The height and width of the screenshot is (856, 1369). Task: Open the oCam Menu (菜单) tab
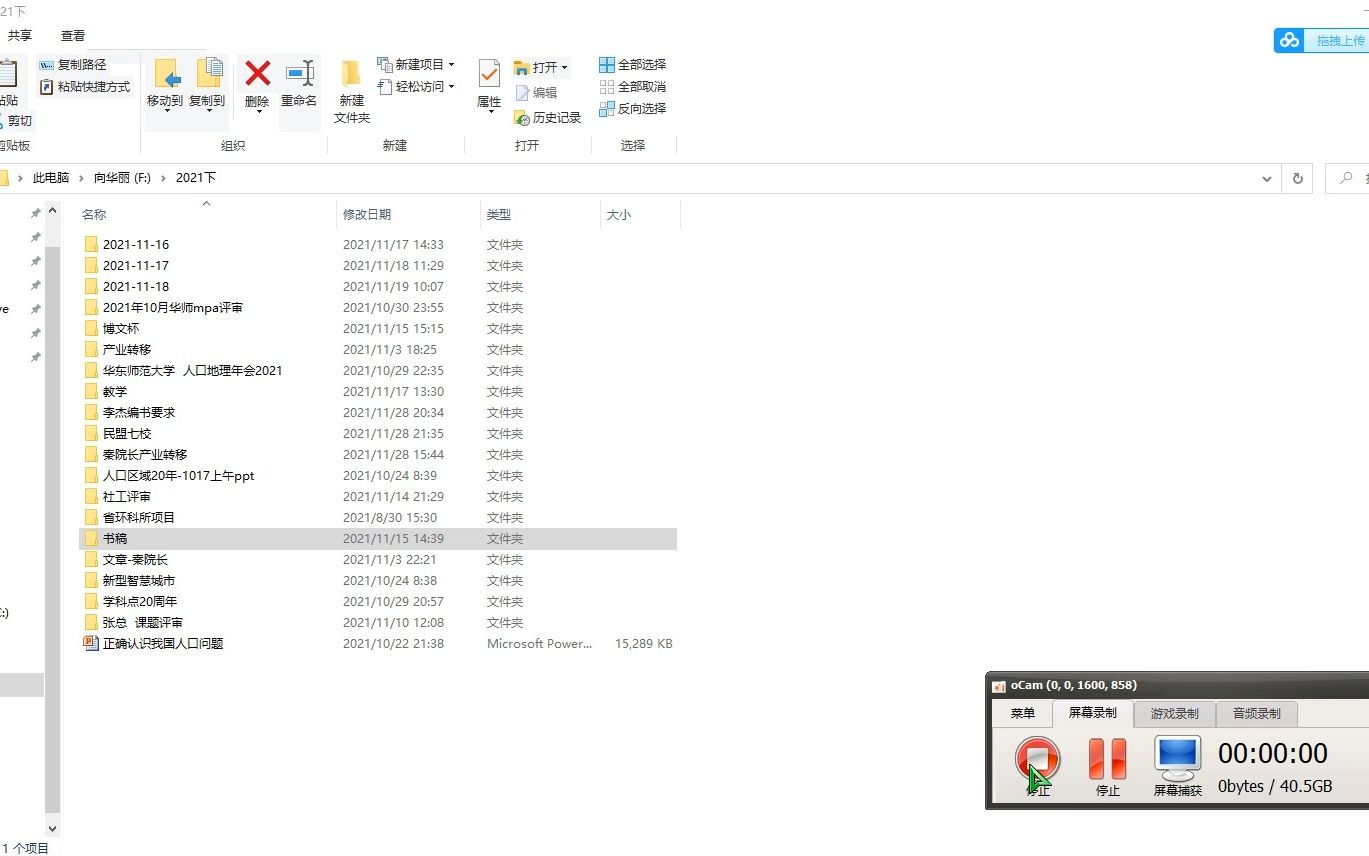[1022, 713]
